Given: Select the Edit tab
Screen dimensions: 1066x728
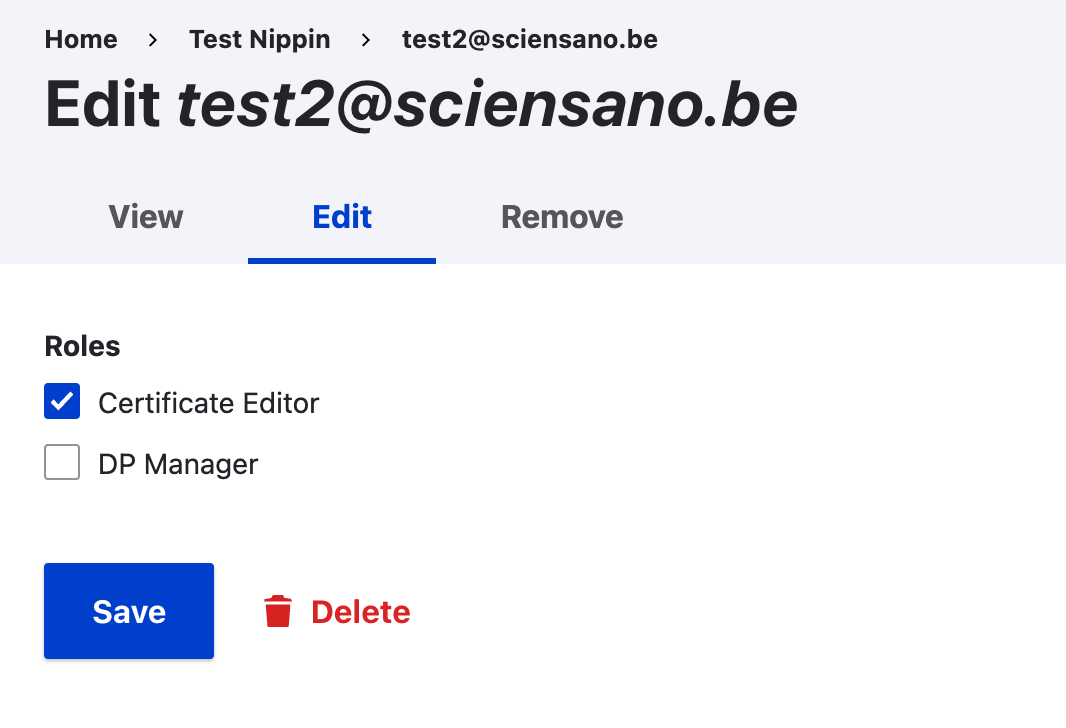Looking at the screenshot, I should coord(342,217).
